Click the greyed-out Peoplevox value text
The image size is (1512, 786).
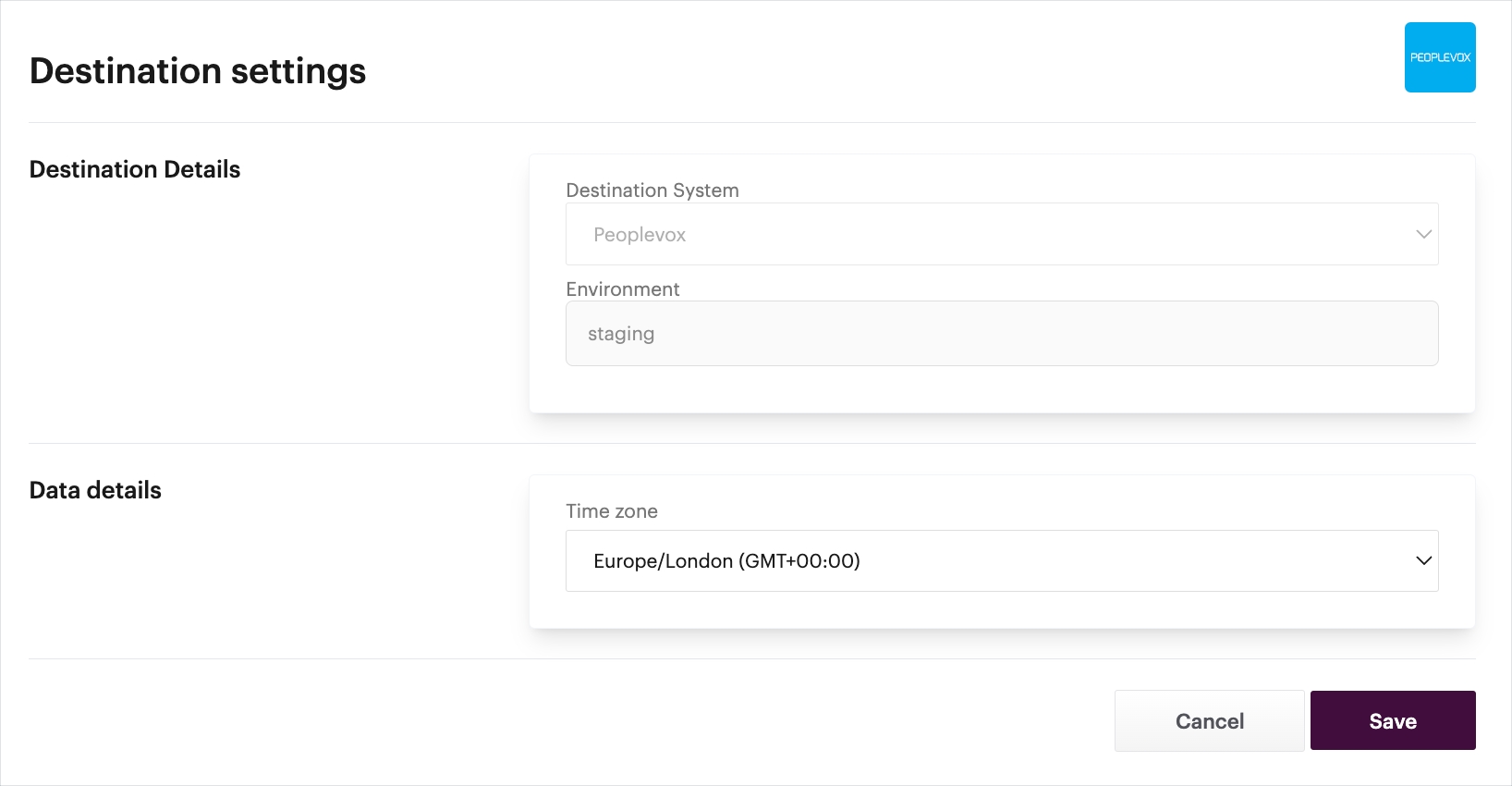coord(640,235)
